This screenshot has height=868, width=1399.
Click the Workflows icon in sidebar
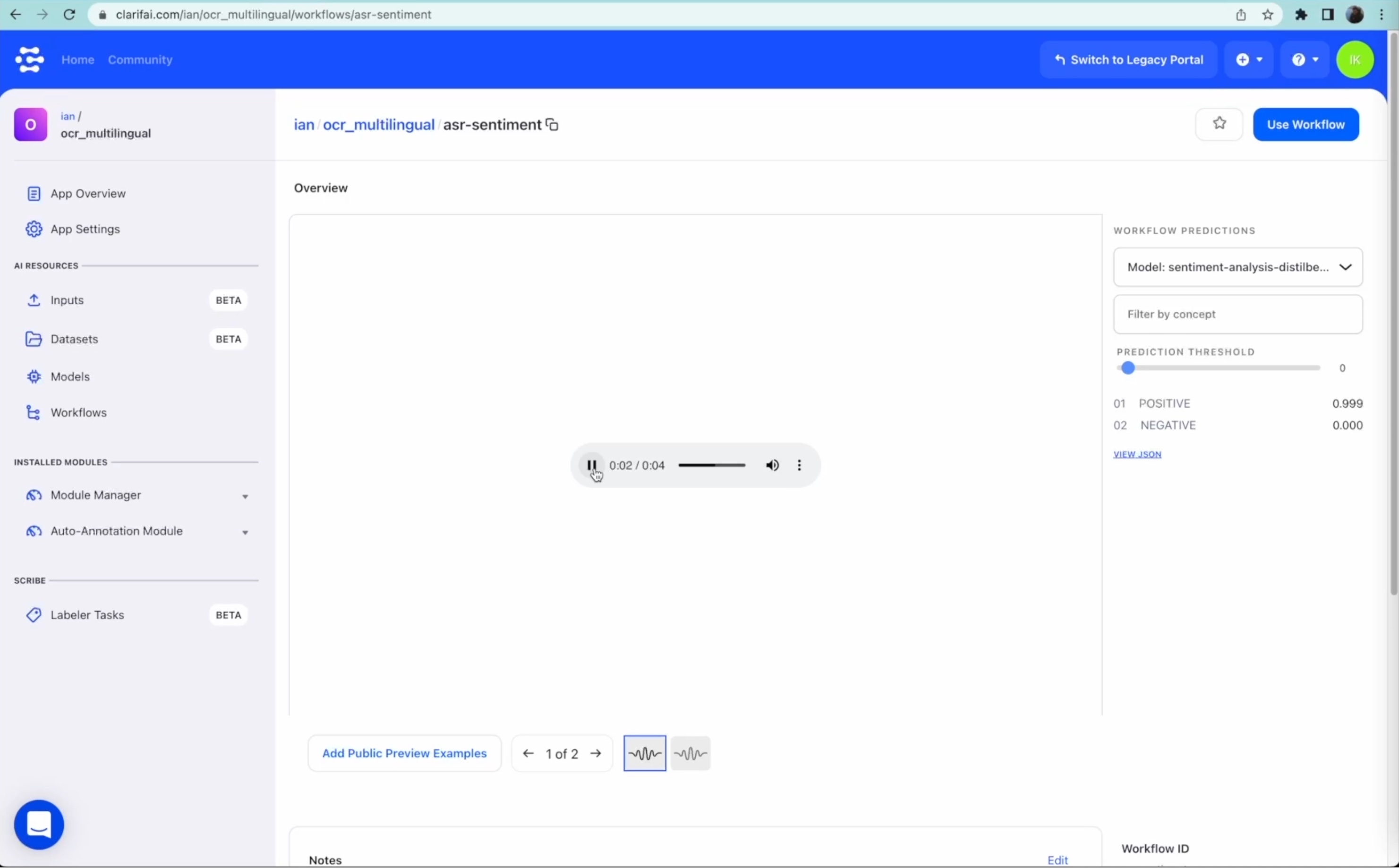[x=34, y=412]
